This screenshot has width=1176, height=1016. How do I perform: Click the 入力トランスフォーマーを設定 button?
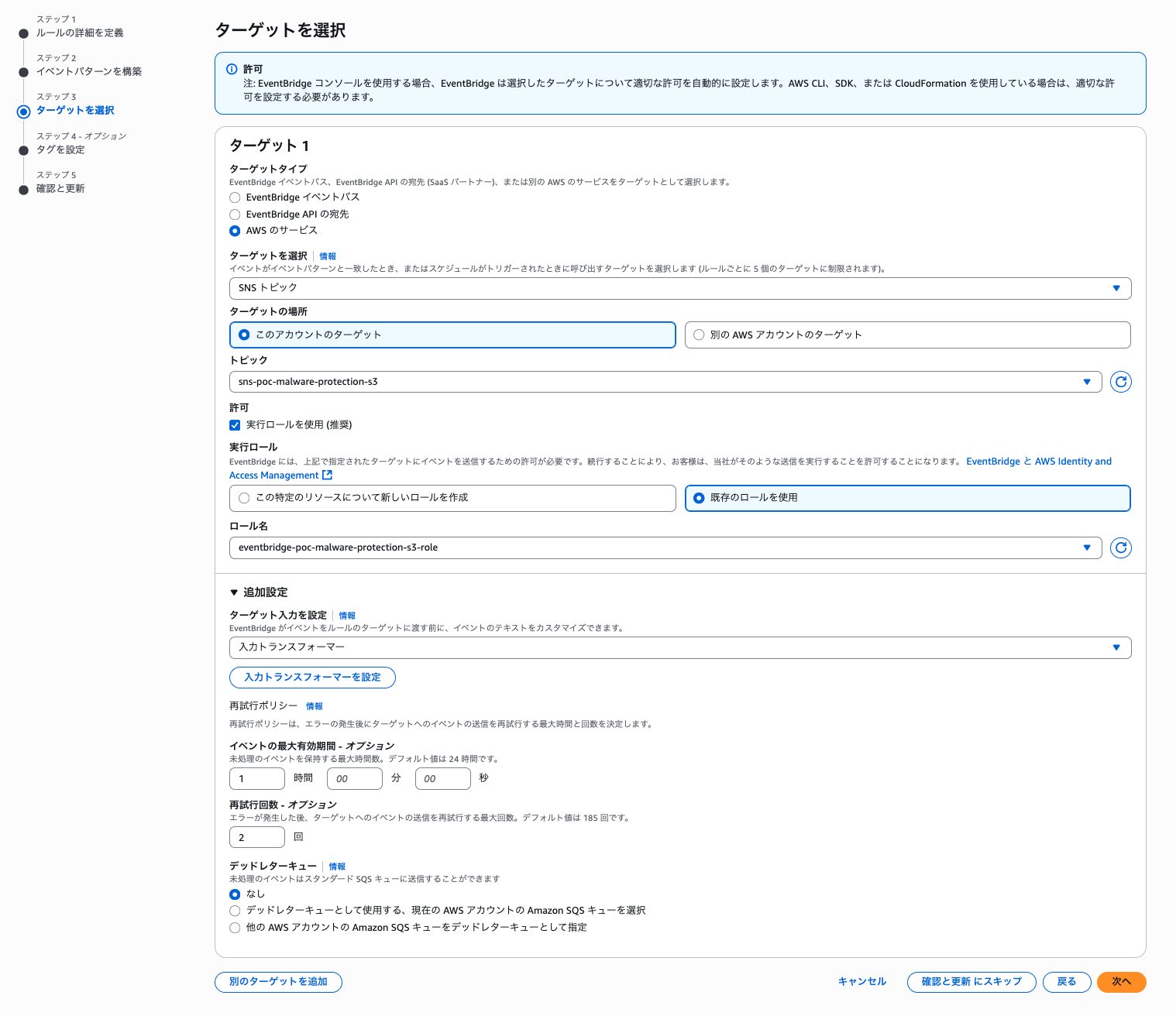click(312, 678)
